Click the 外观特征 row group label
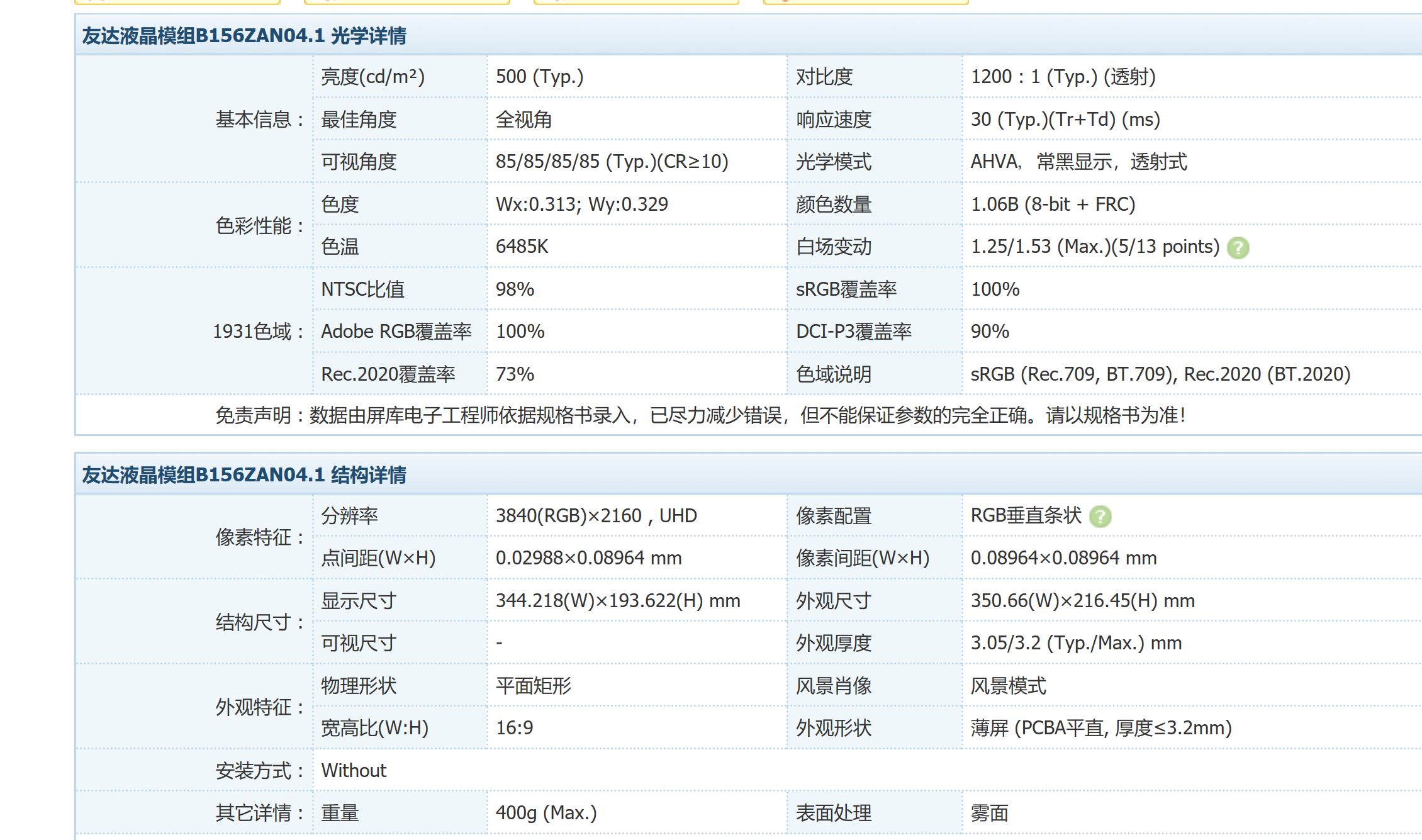The width and height of the screenshot is (1422, 840). (x=260, y=707)
